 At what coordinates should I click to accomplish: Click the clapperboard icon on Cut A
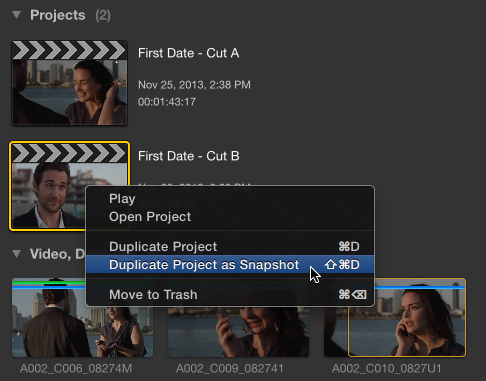pos(69,50)
